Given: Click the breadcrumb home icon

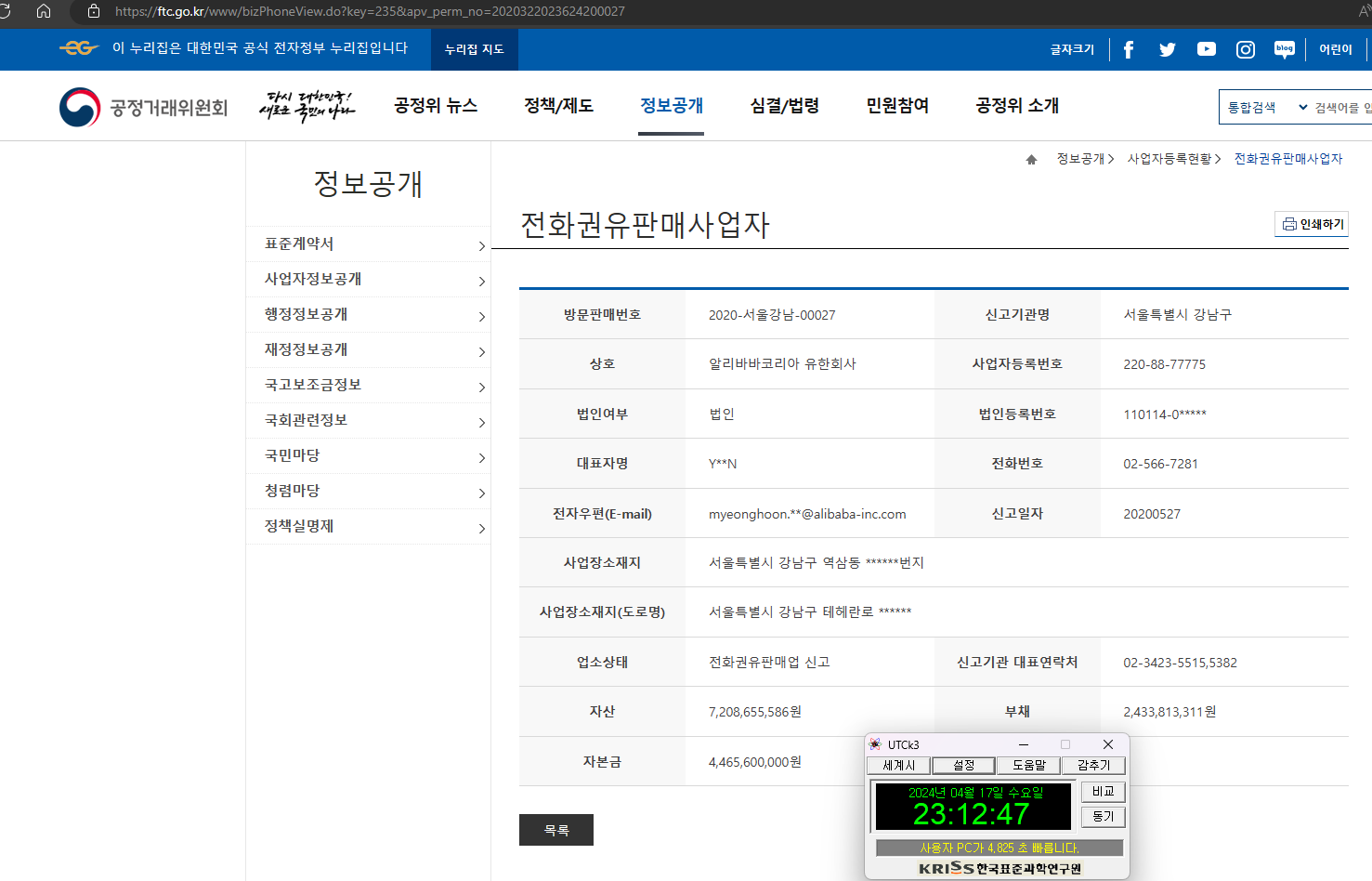Looking at the screenshot, I should click(x=1031, y=160).
